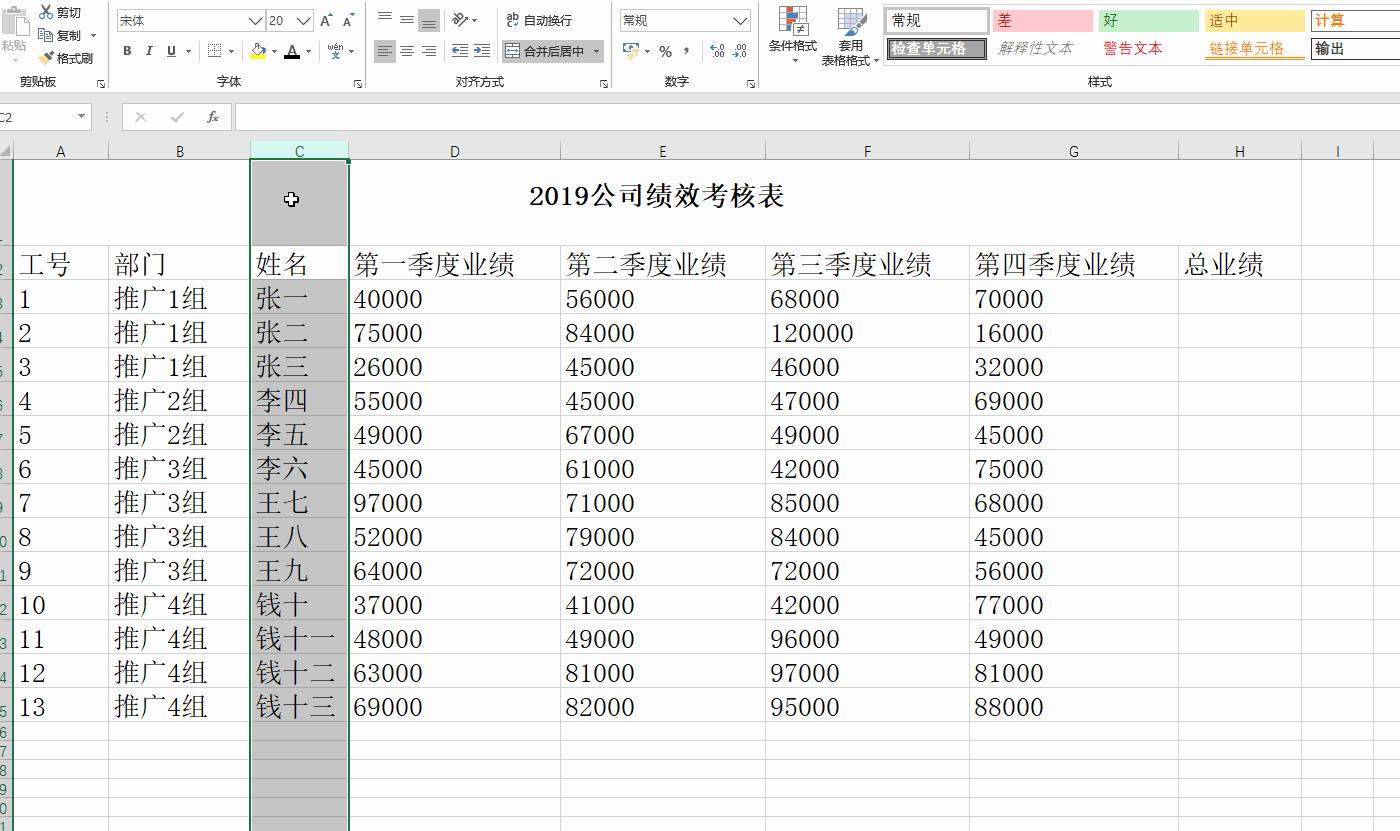The height and width of the screenshot is (831, 1400).
Task: Apply the 链接单元格 (Linked Cell) style
Action: 1254,48
